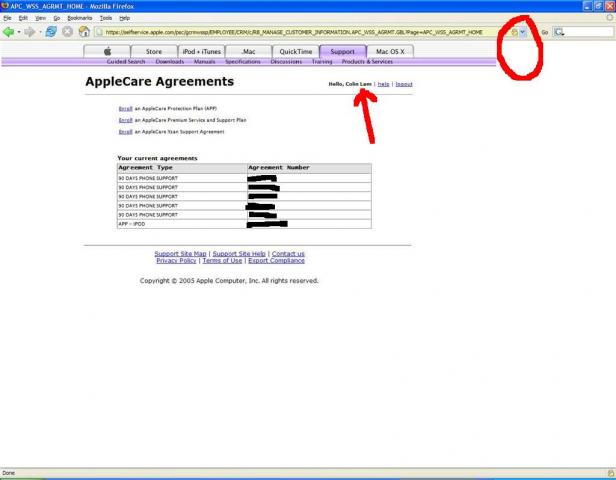This screenshot has width=616, height=480.
Task: Open the Bookmarks menu
Action: click(80, 18)
